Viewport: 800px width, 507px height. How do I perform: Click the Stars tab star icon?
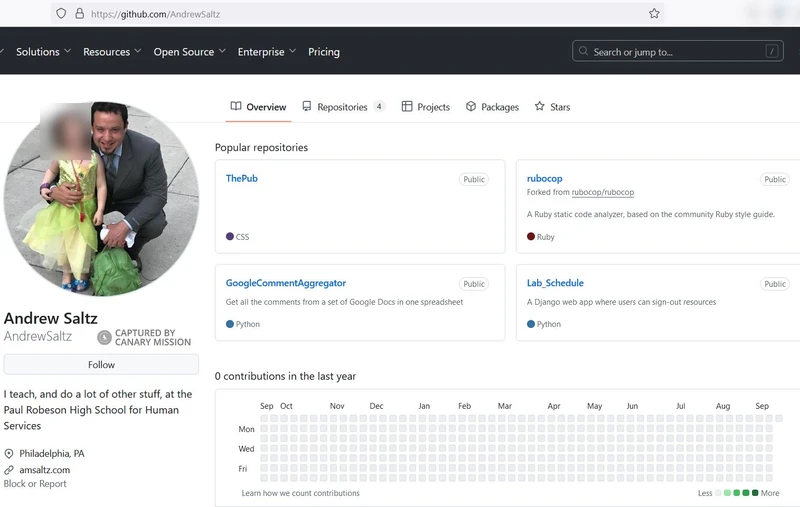540,107
